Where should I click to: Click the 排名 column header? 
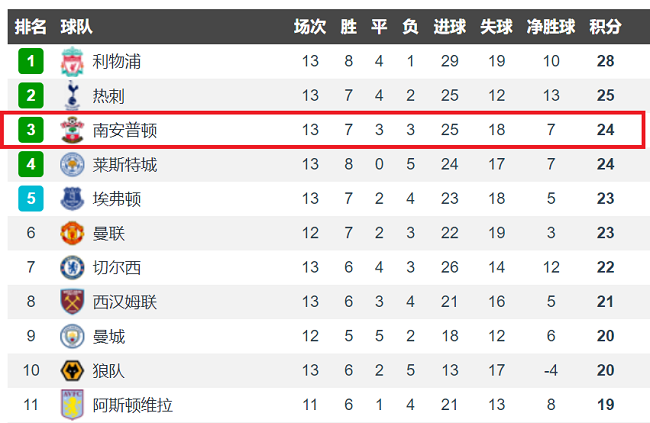(x=31, y=26)
